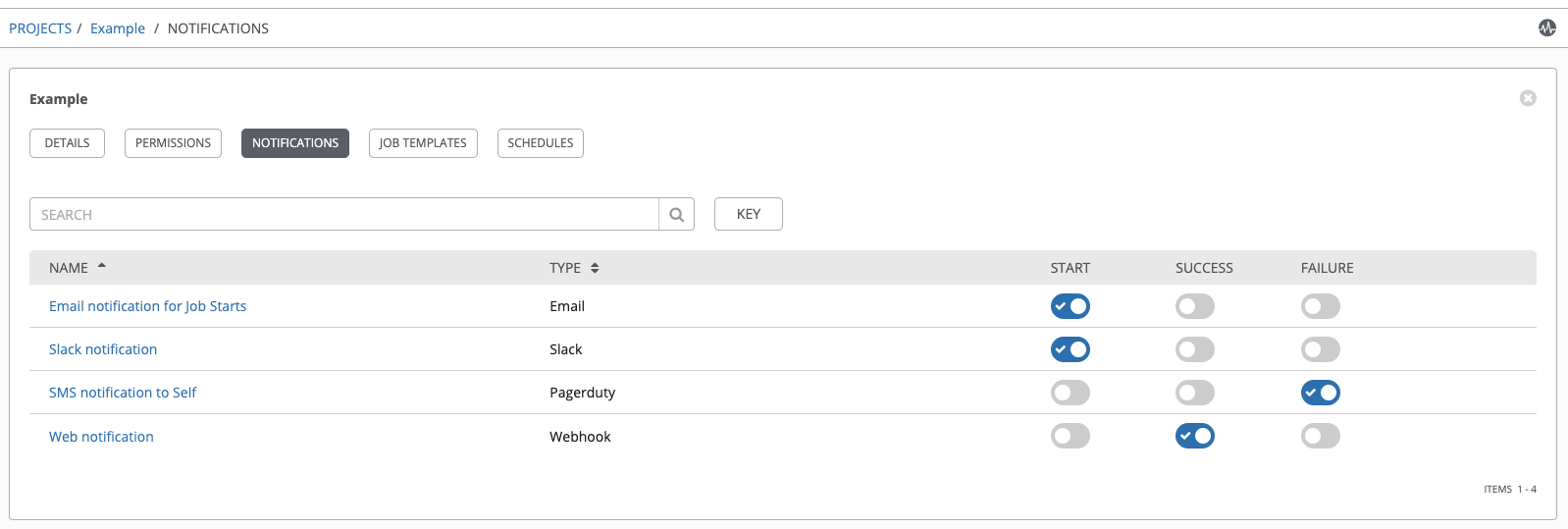Disable Start toggle for Slack notification
Screen dimensions: 1568x529
click(x=1070, y=349)
